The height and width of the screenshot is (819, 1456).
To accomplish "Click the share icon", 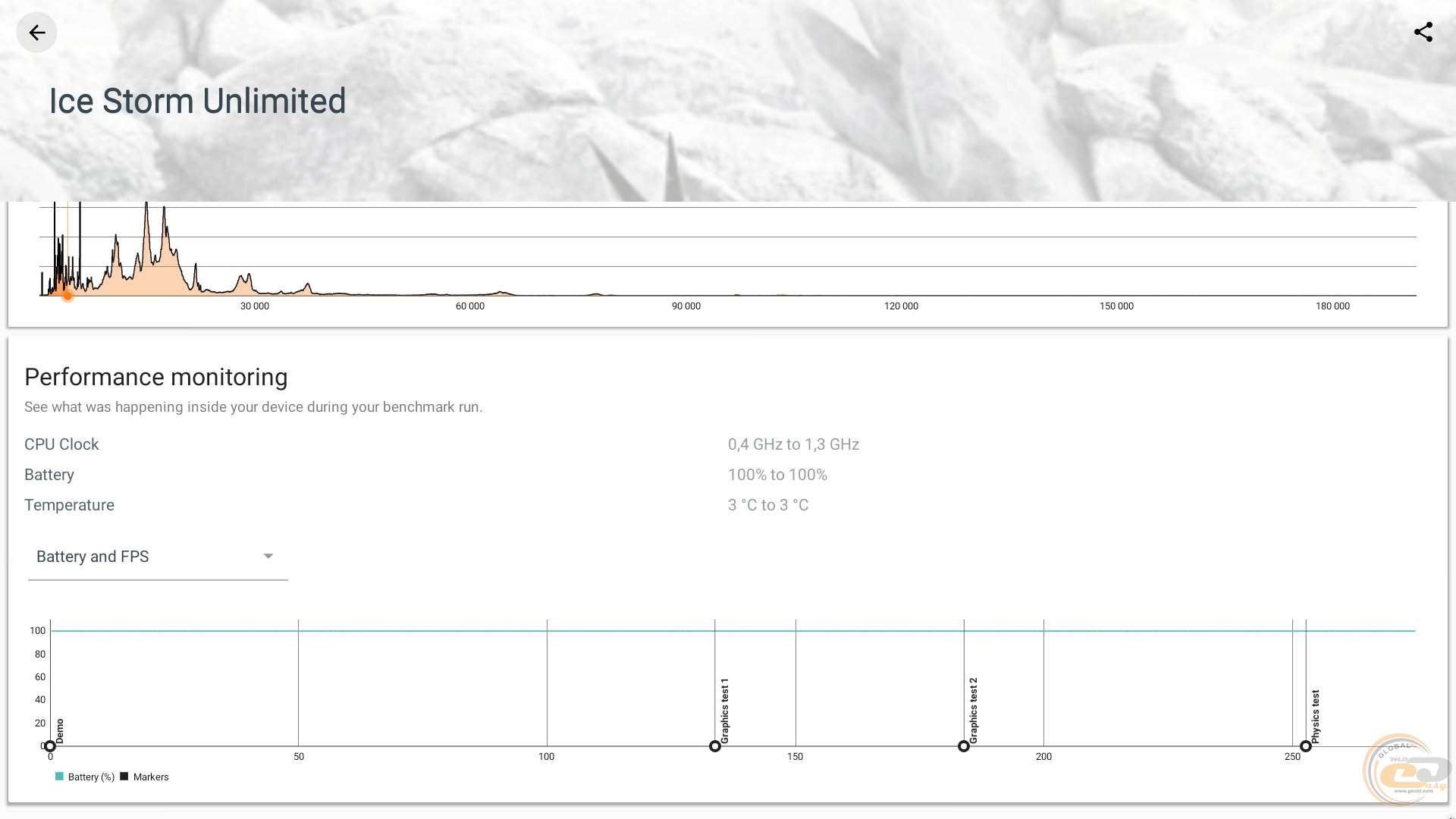I will 1423,33.
